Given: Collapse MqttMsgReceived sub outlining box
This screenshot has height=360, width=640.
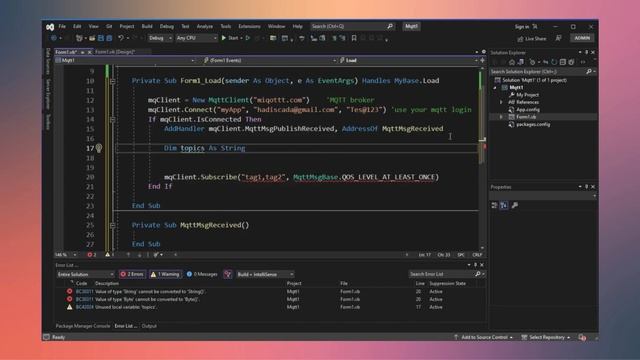Looking at the screenshot, I should 113,225.
